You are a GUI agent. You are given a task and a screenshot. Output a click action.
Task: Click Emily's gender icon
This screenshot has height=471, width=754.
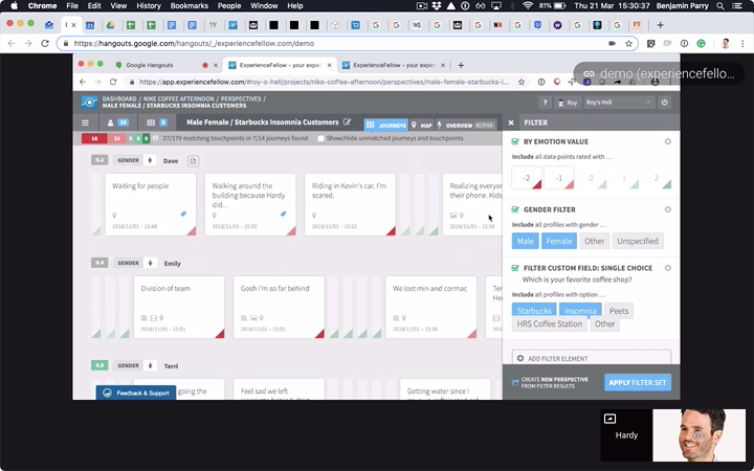point(150,263)
